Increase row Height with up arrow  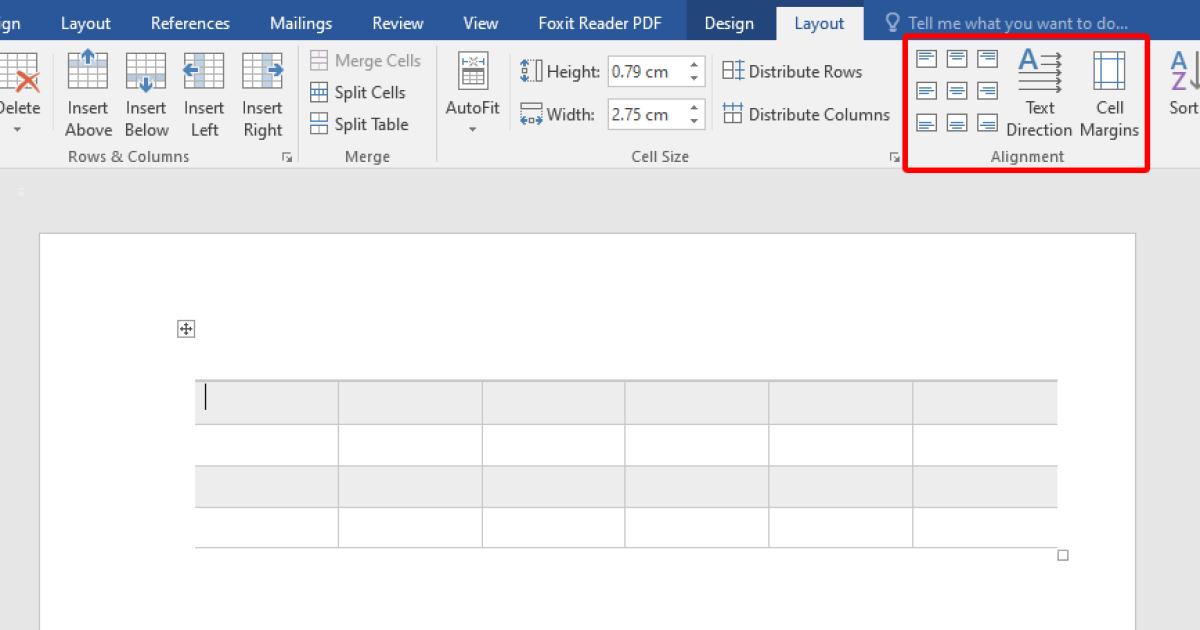[x=694, y=65]
